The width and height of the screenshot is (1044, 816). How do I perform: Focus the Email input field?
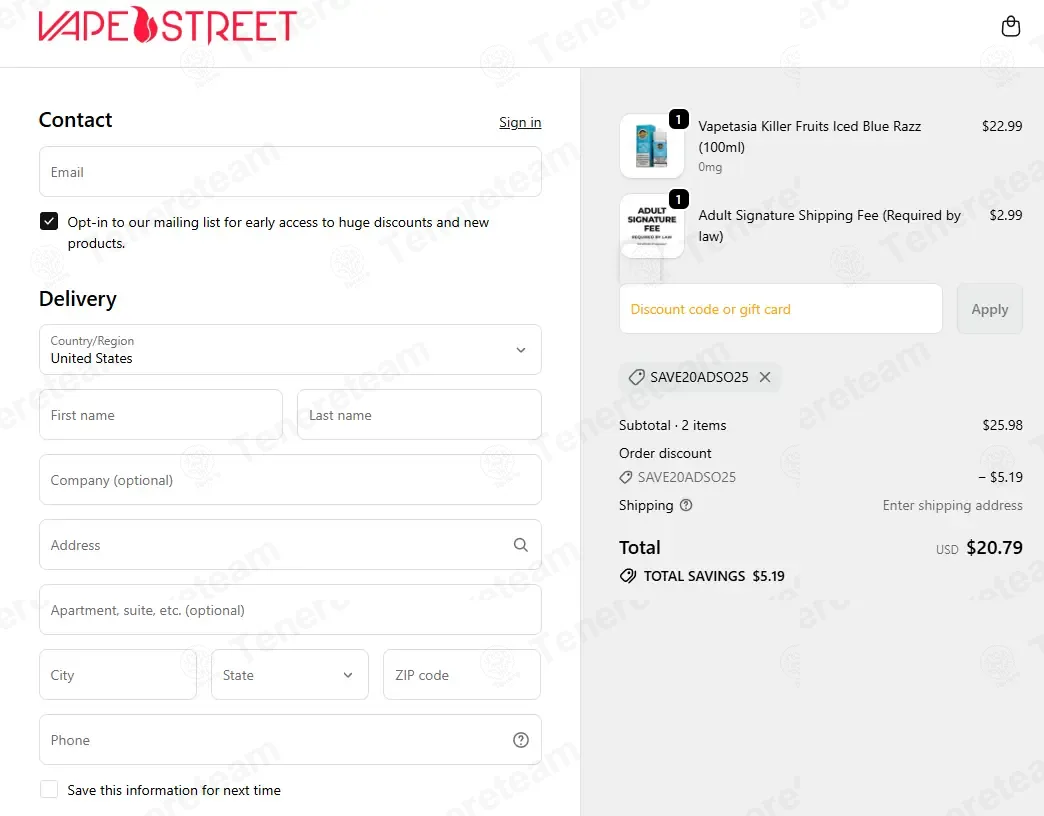pos(290,172)
